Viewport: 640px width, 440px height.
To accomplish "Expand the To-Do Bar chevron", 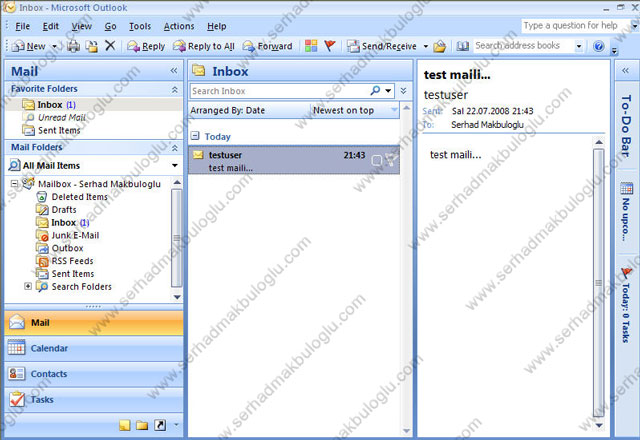I will click(x=625, y=71).
